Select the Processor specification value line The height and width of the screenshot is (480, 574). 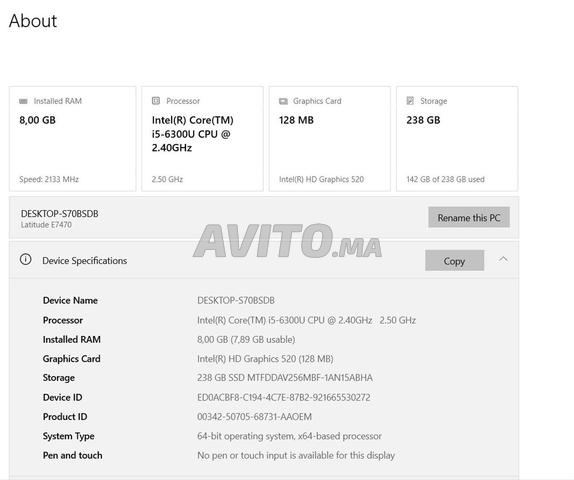(x=306, y=320)
